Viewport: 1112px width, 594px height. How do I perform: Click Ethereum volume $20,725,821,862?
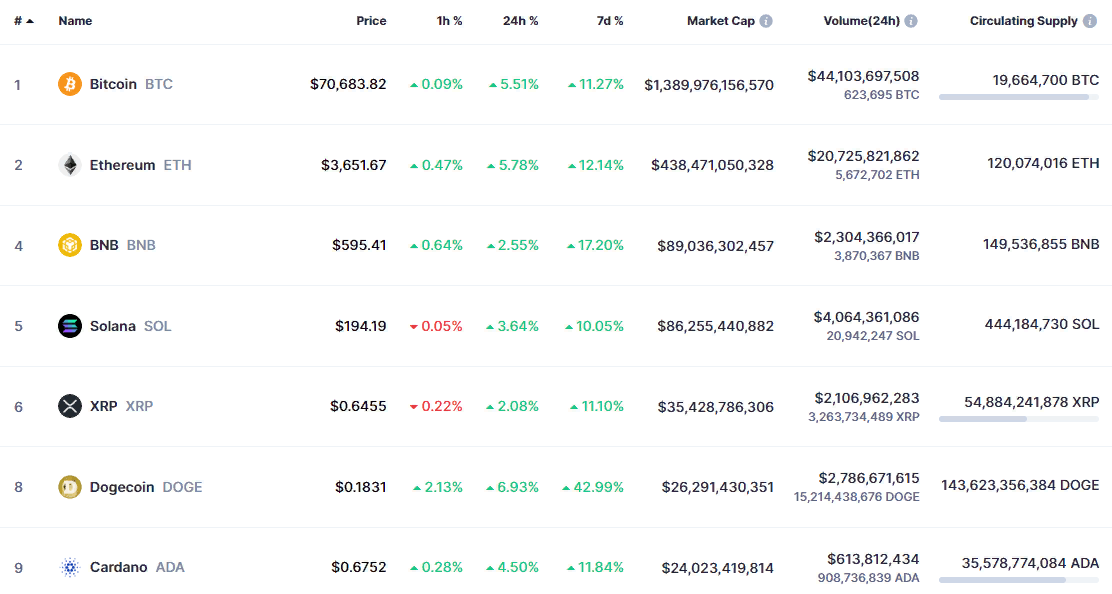point(863,156)
